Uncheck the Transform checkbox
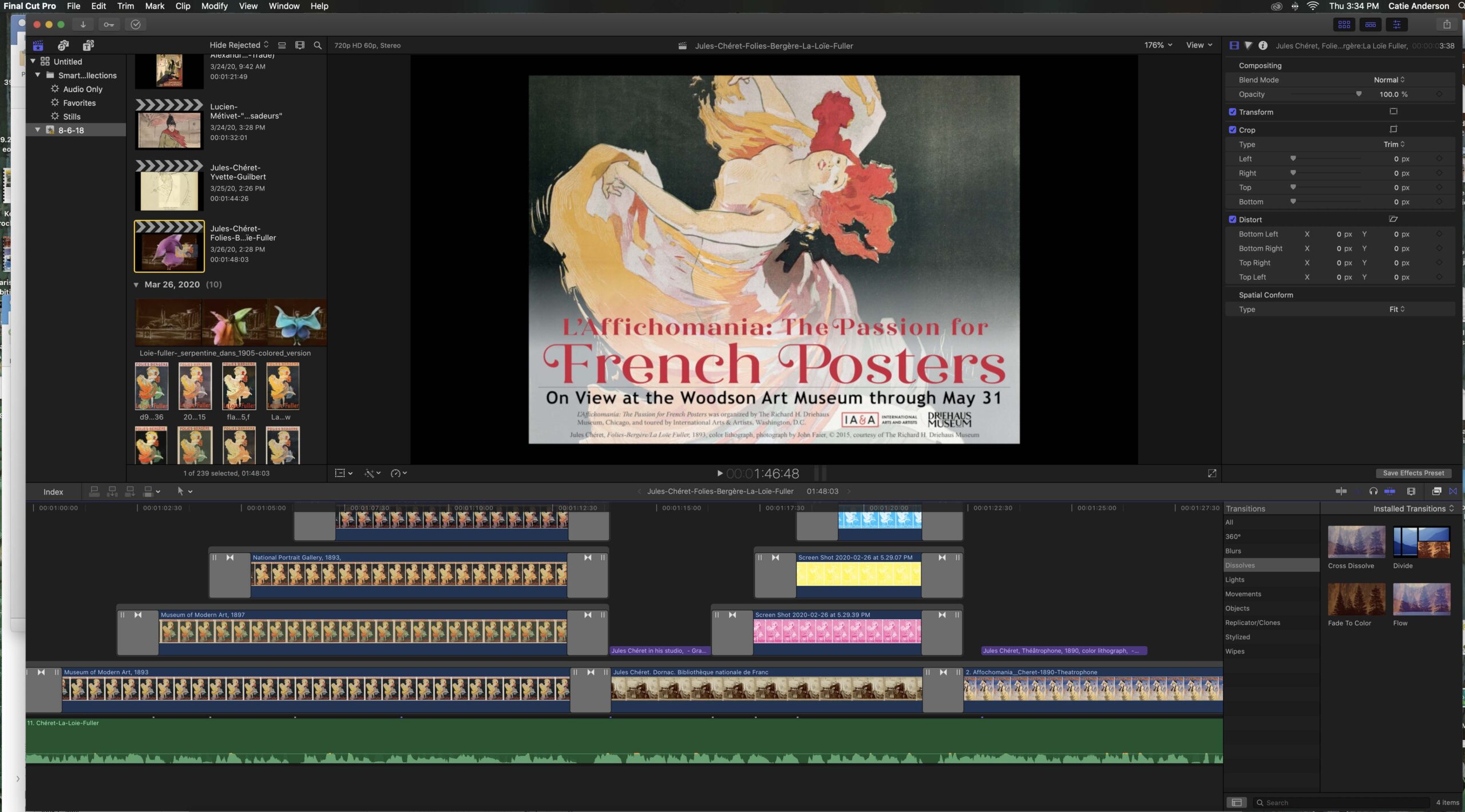 (x=1233, y=112)
